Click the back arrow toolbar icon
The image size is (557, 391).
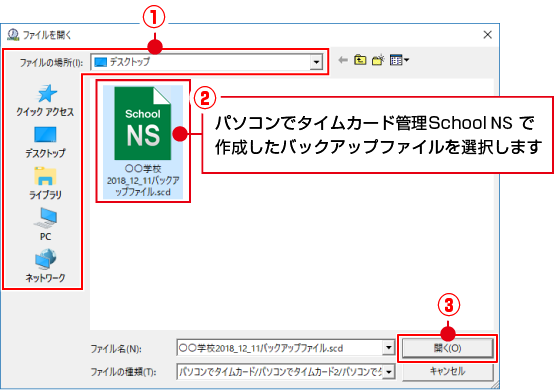pos(343,60)
